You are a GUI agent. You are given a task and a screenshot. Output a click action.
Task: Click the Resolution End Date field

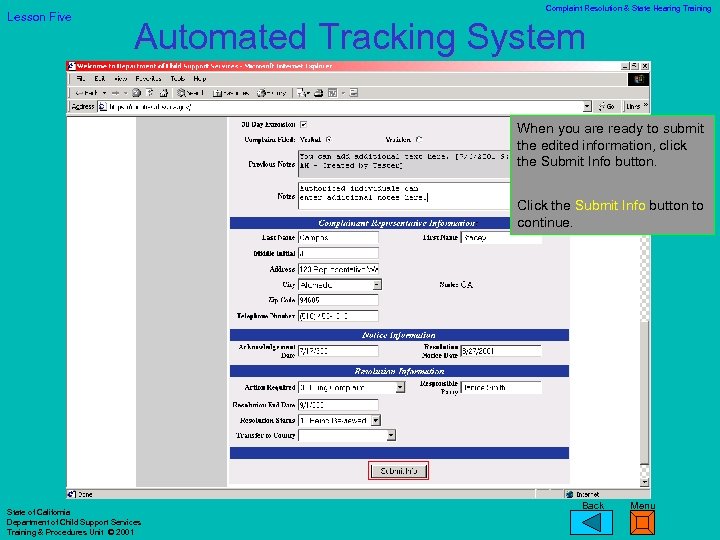pos(338,405)
